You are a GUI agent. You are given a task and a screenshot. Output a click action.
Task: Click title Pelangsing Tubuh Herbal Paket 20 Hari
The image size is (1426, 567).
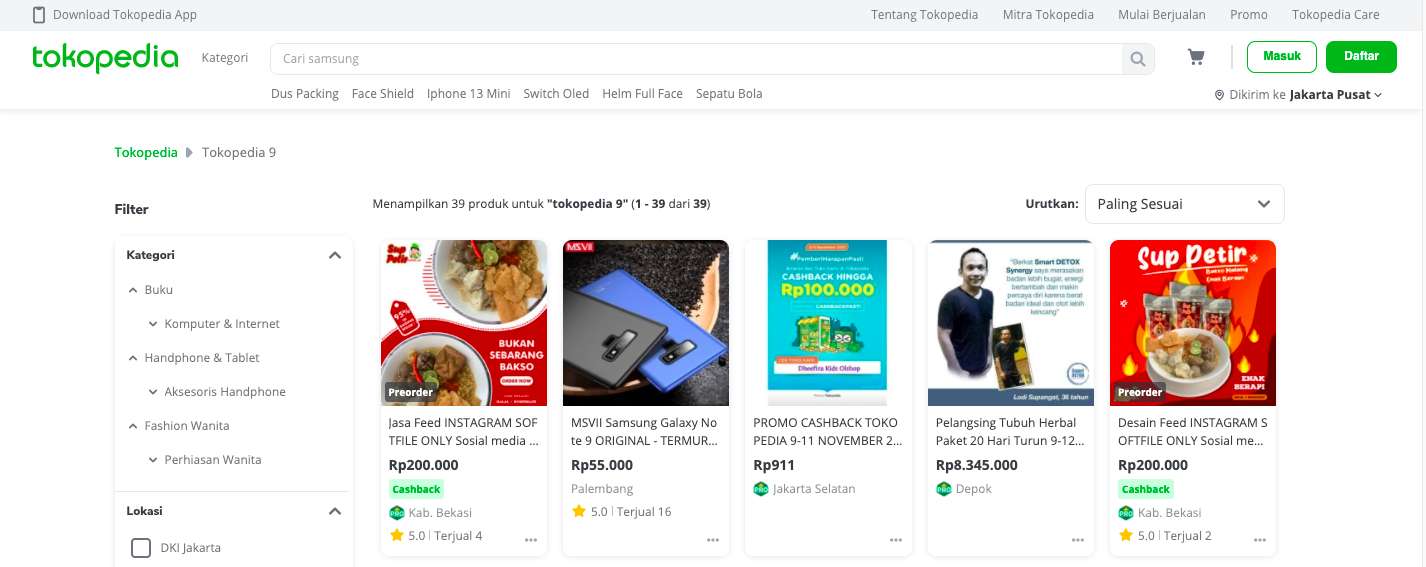(1009, 431)
